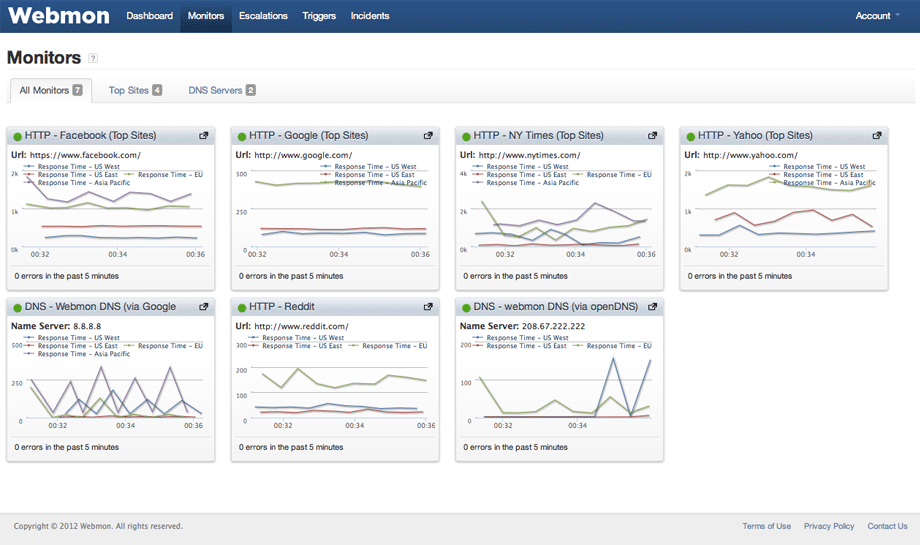The width and height of the screenshot is (920, 545).
Task: Open Contact Us link
Action: pyautogui.click(x=887, y=526)
